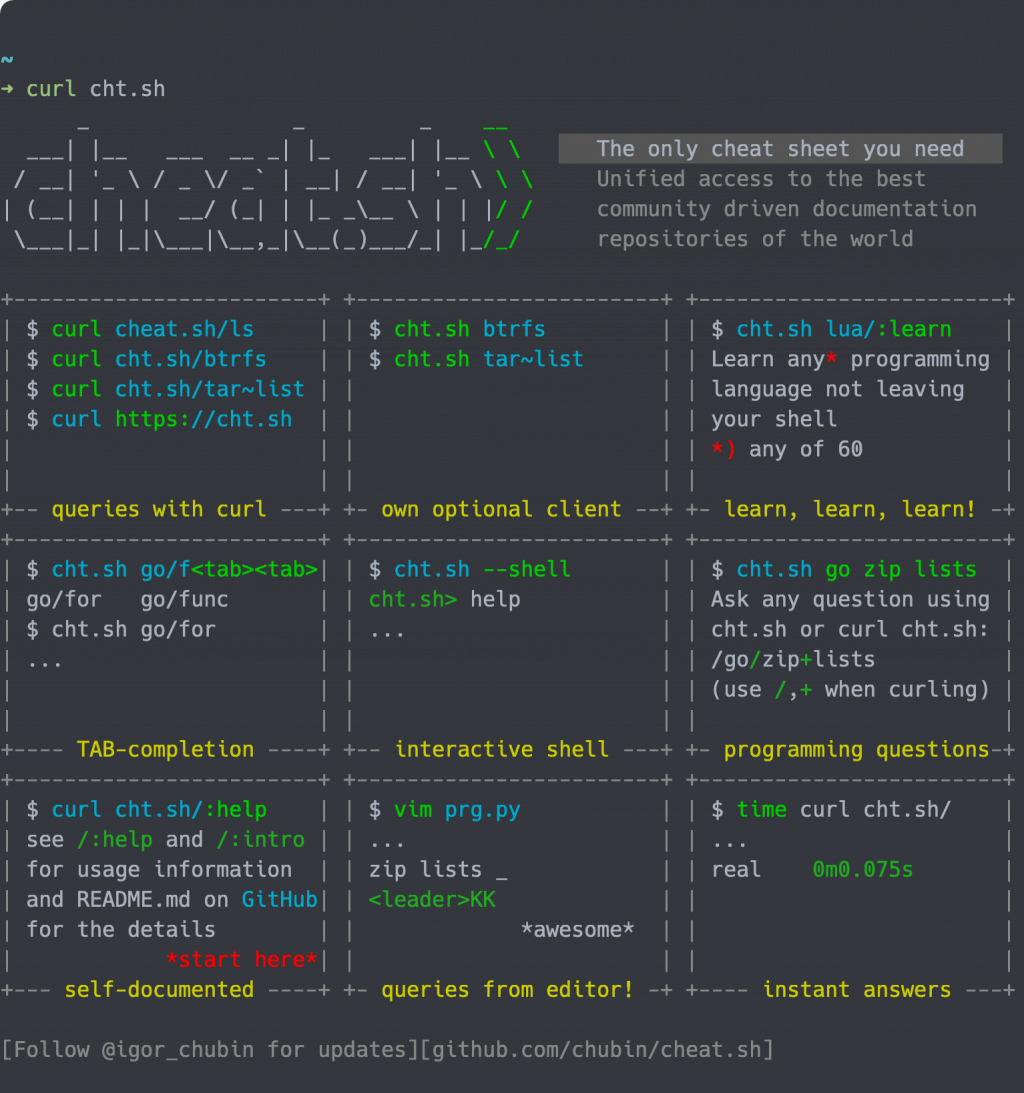Viewport: 1024px width, 1093px height.
Task: Click '[Follow @igor_chubin for updates]' footer text
Action: tap(210, 1049)
